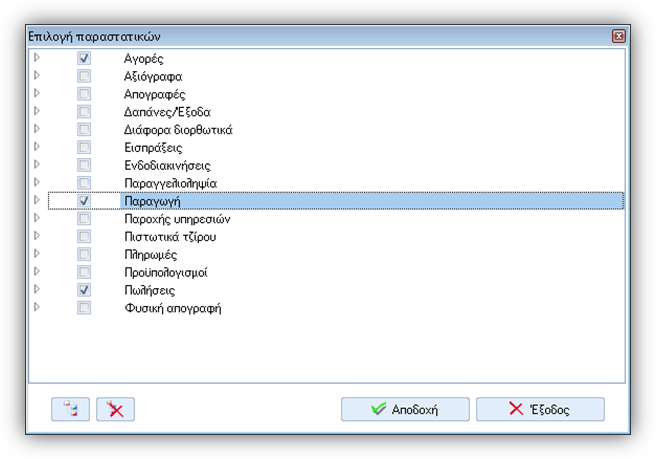Expand the Φυσική απογραφή node
Image resolution: width=657 pixels, height=459 pixels.
pos(37,307)
